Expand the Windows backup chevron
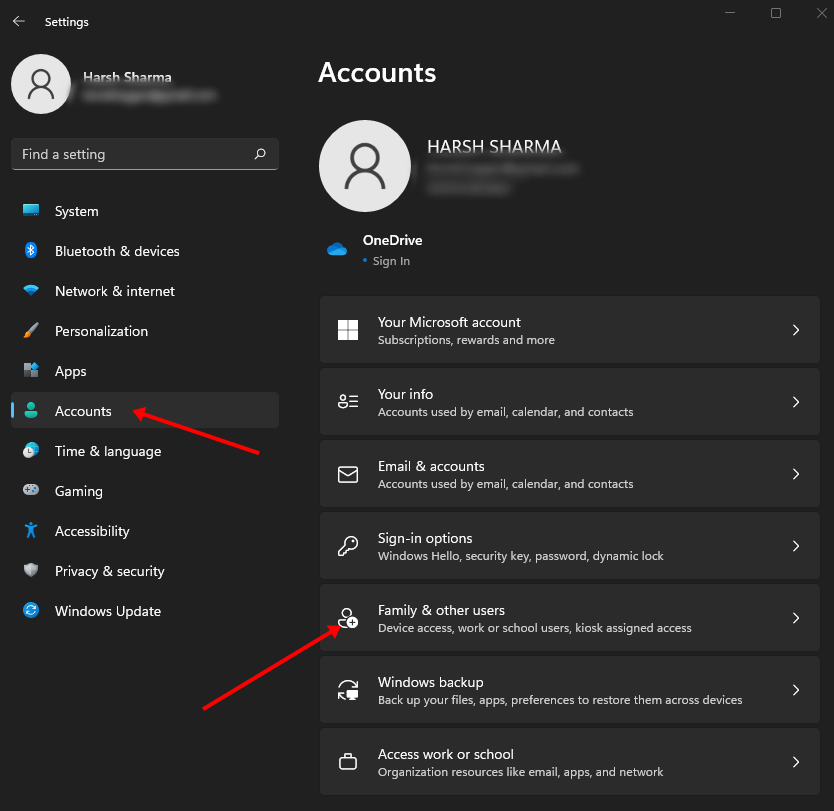The image size is (834, 811). point(796,690)
